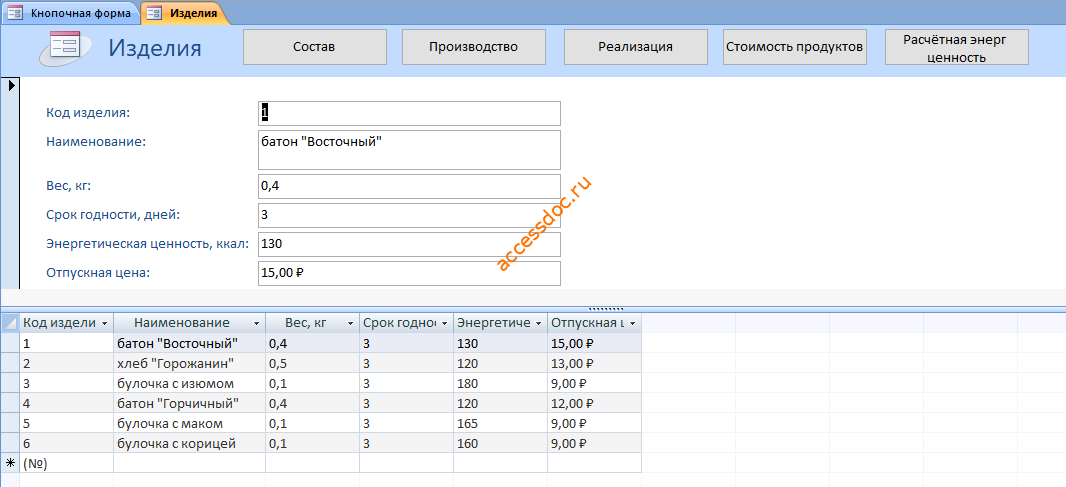Viewport: 1066px width, 487px height.
Task: Select cell батон "Горчичный"
Action: point(189,403)
